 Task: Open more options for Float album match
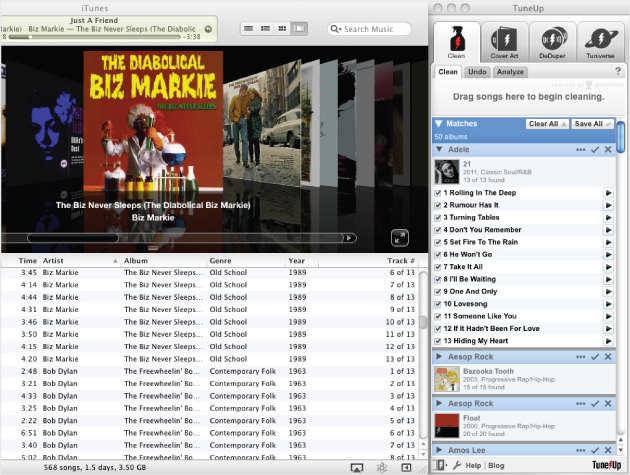point(581,403)
